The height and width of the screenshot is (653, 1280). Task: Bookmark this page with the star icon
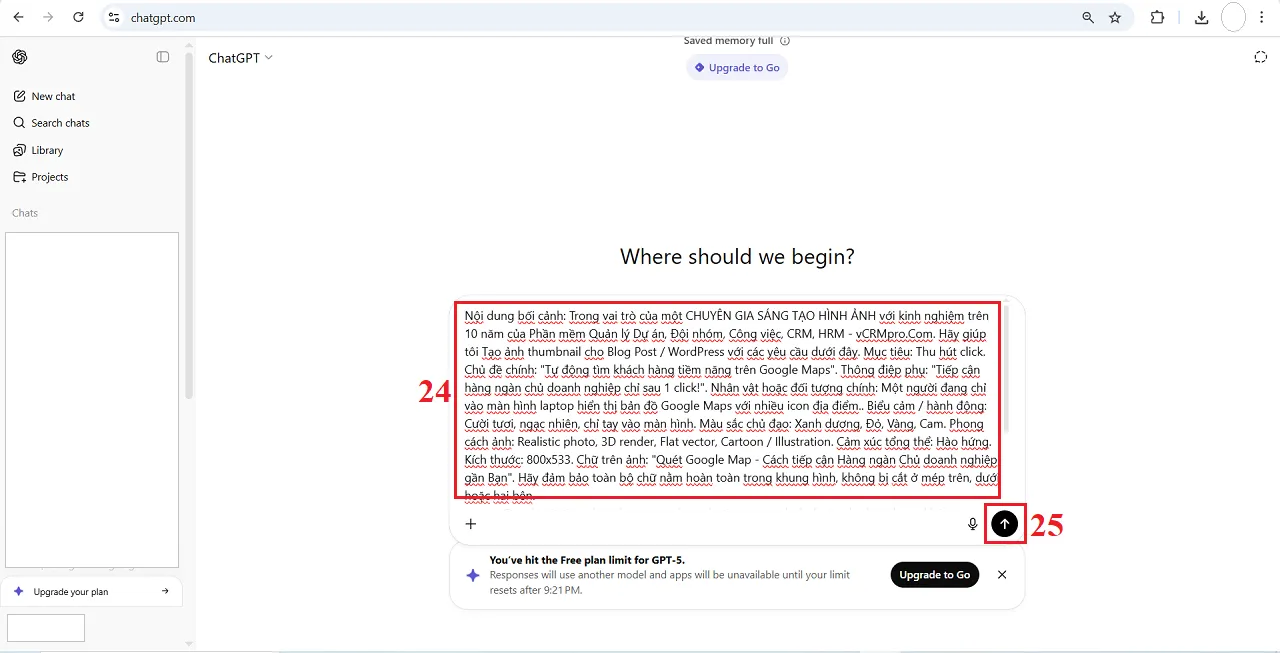1115,17
